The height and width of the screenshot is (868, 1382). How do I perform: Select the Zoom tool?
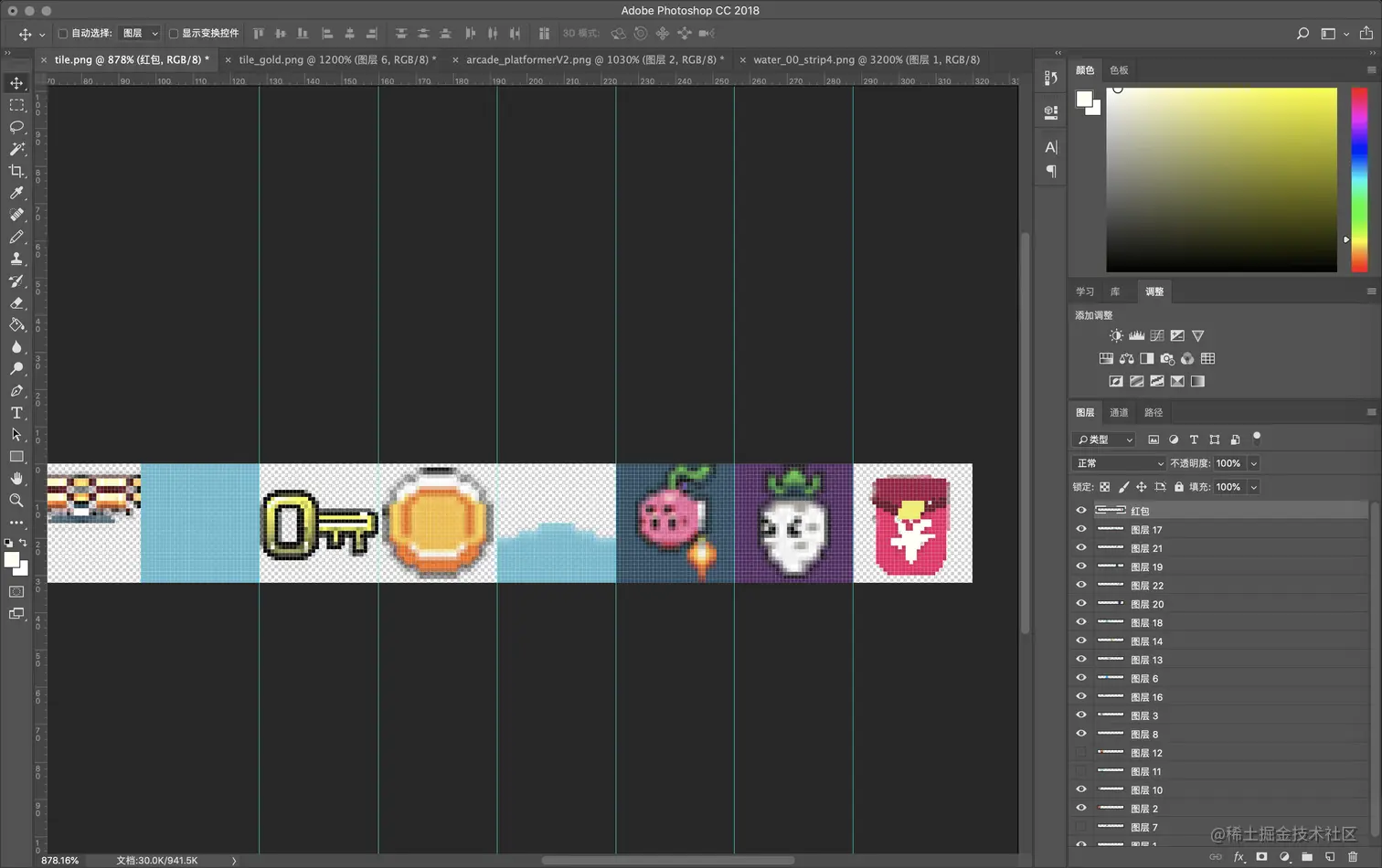click(16, 500)
